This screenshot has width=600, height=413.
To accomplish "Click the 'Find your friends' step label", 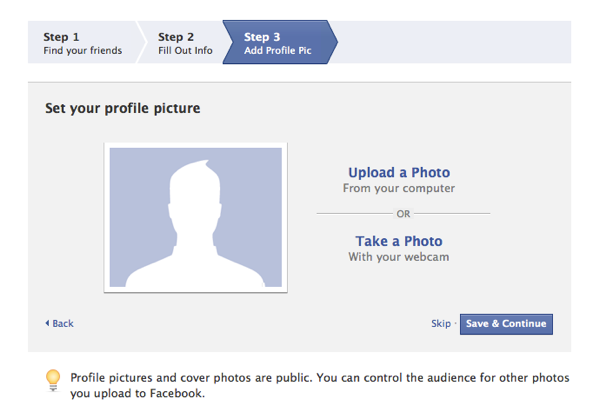I will click(x=82, y=51).
